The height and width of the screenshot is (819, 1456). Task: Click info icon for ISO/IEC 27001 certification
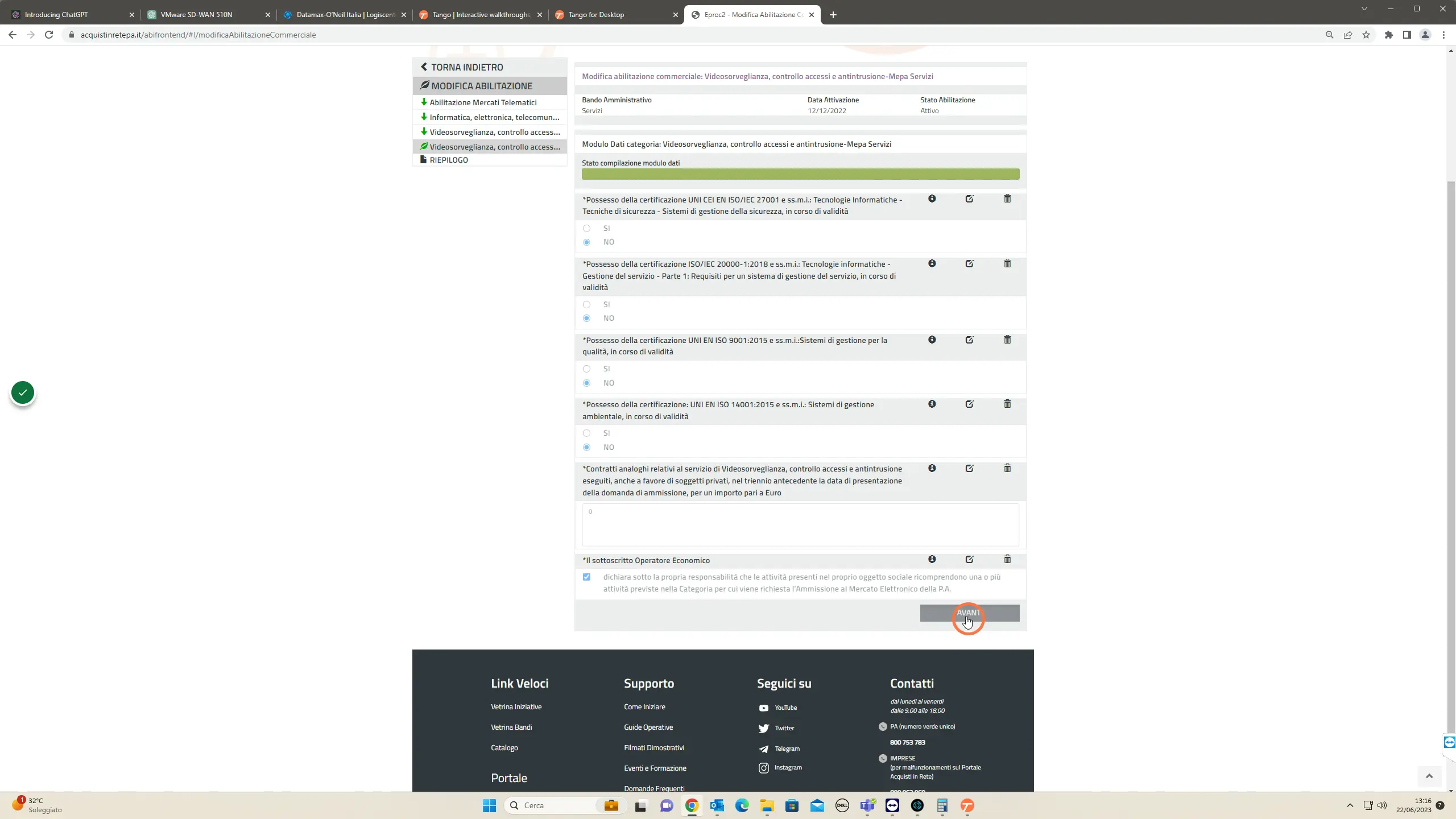point(932,198)
